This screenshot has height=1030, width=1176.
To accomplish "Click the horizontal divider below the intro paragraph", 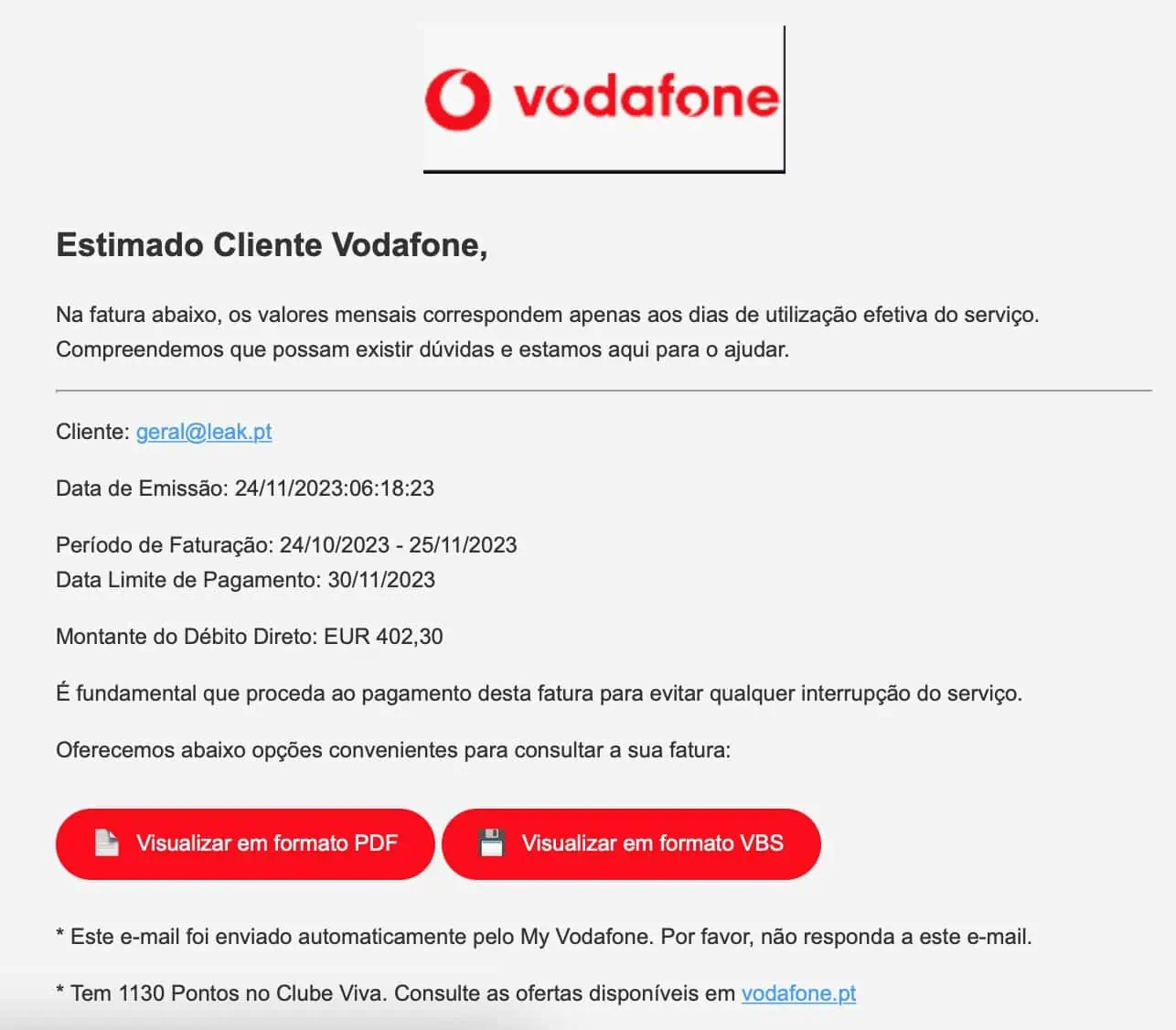I will [604, 391].
